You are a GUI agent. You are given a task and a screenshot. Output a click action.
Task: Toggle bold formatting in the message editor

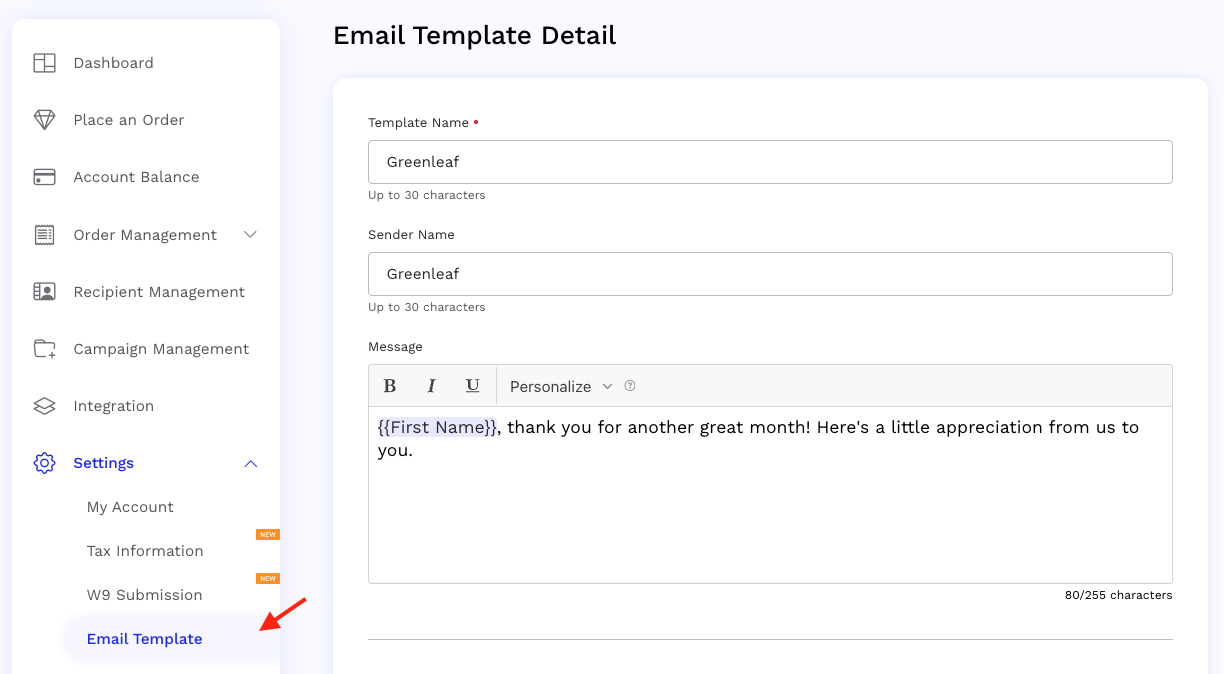tap(390, 385)
